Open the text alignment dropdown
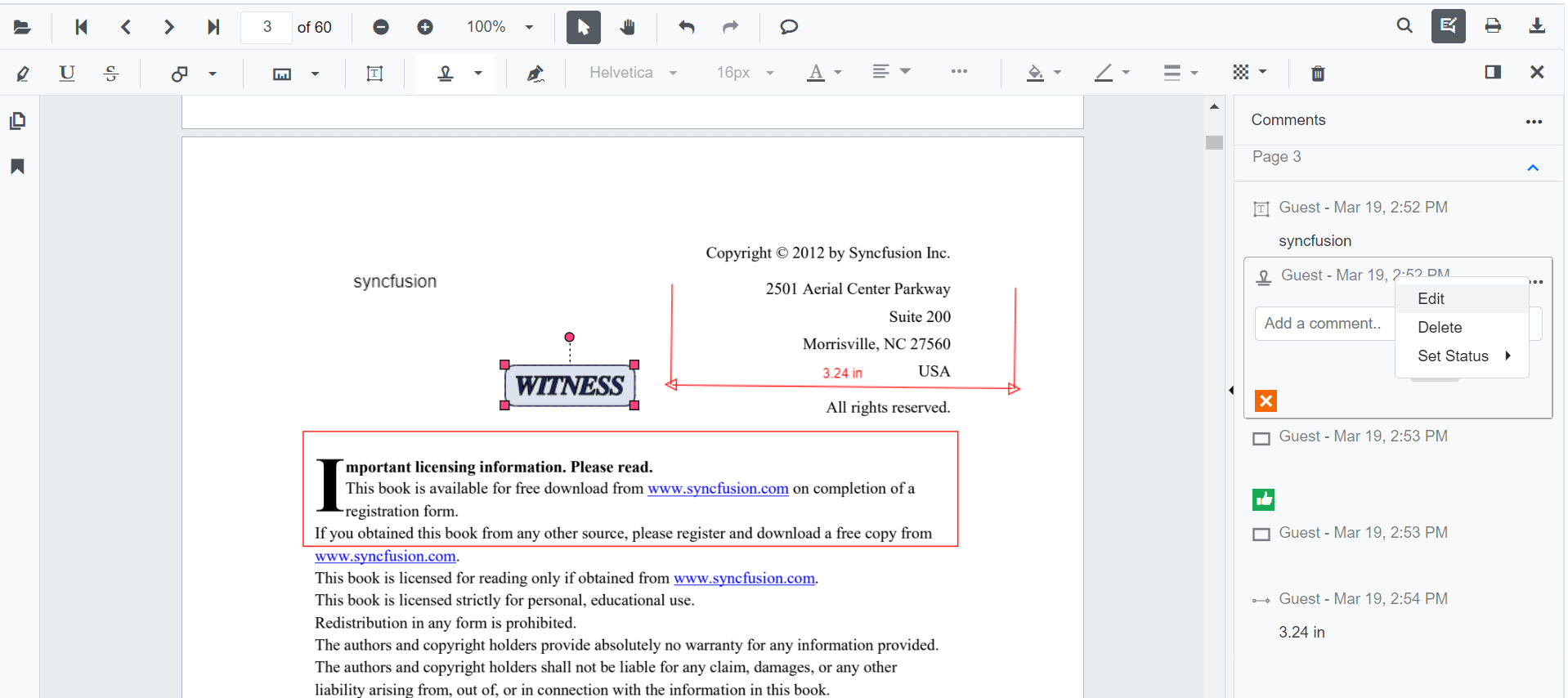Screen dimensions: 1568x698 pyautogui.click(x=891, y=72)
